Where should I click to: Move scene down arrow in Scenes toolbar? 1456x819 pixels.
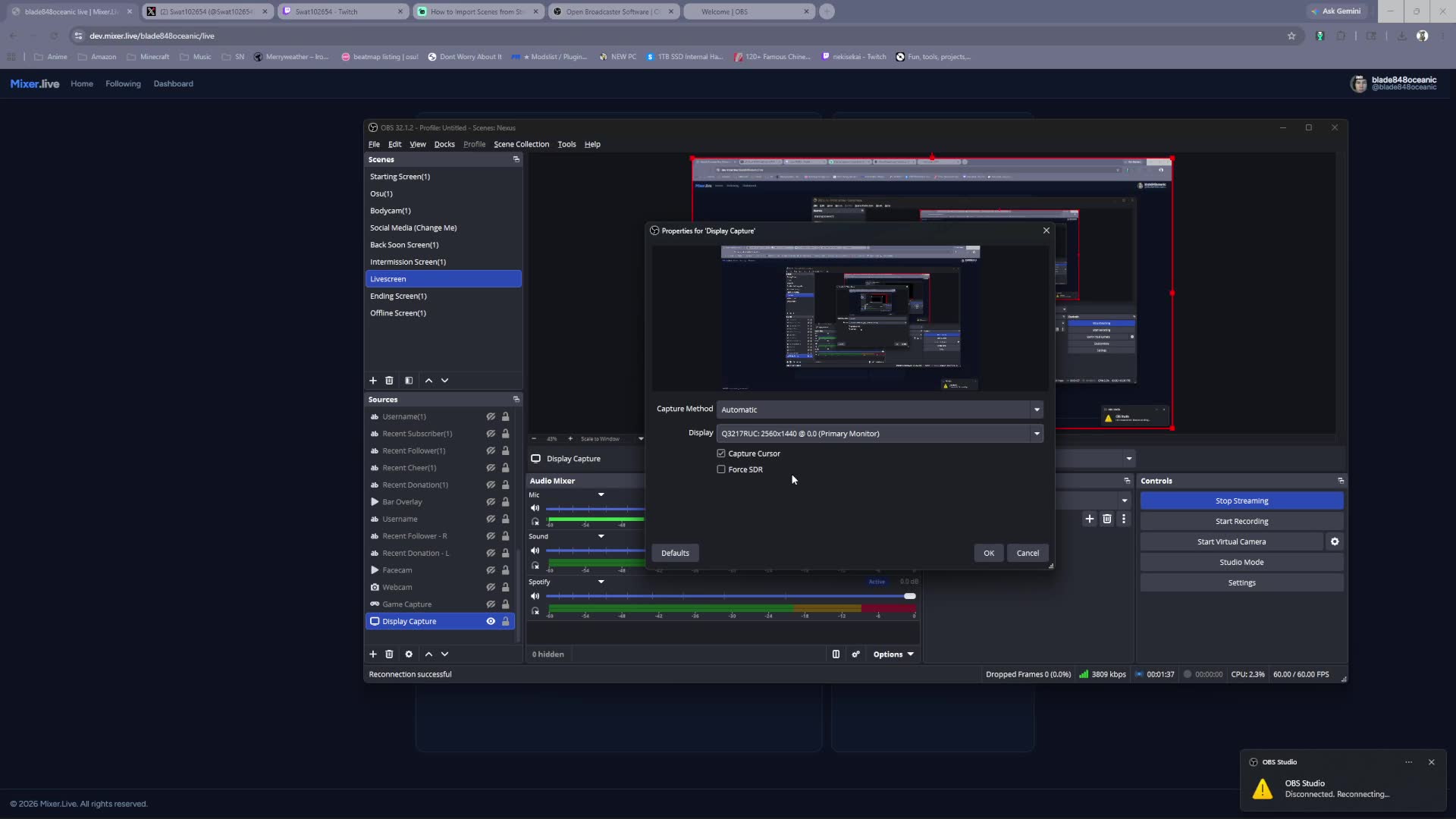coord(445,381)
